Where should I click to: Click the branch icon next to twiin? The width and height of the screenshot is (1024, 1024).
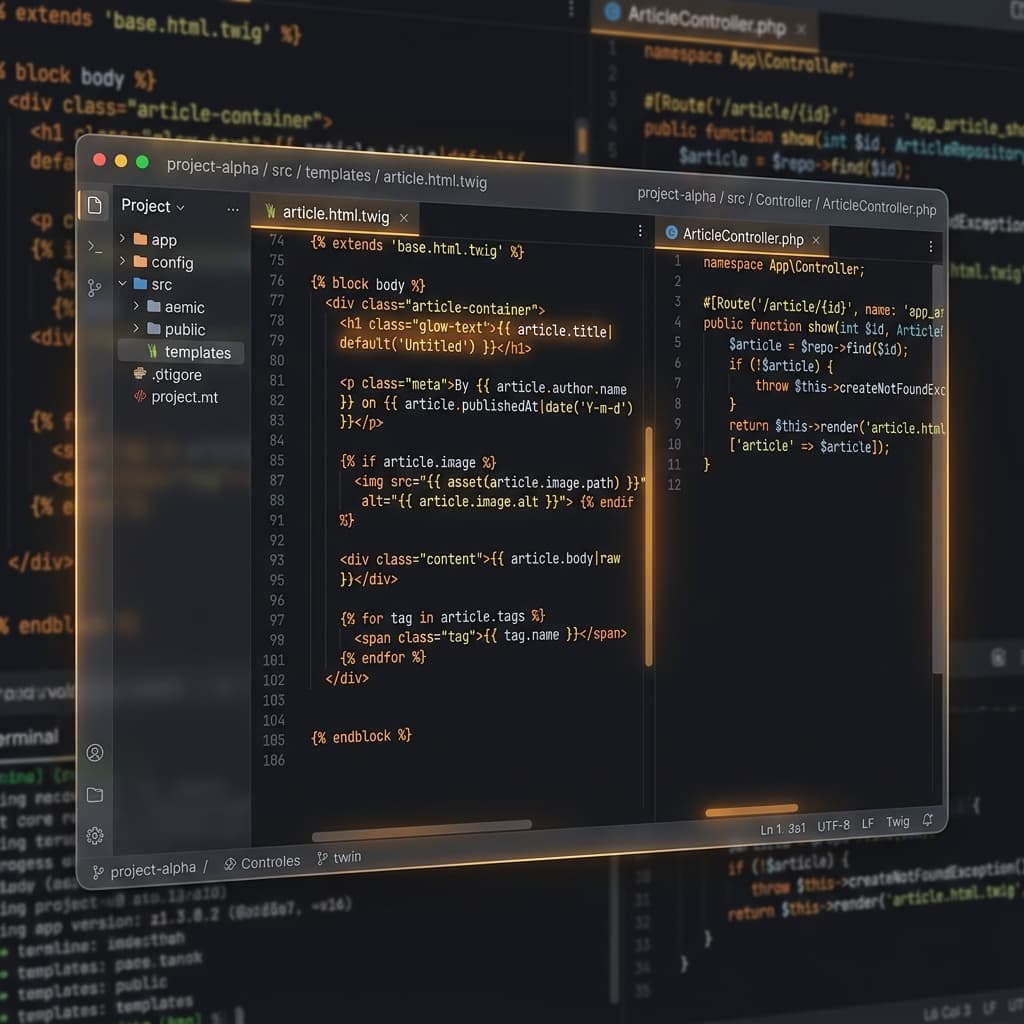[x=322, y=858]
